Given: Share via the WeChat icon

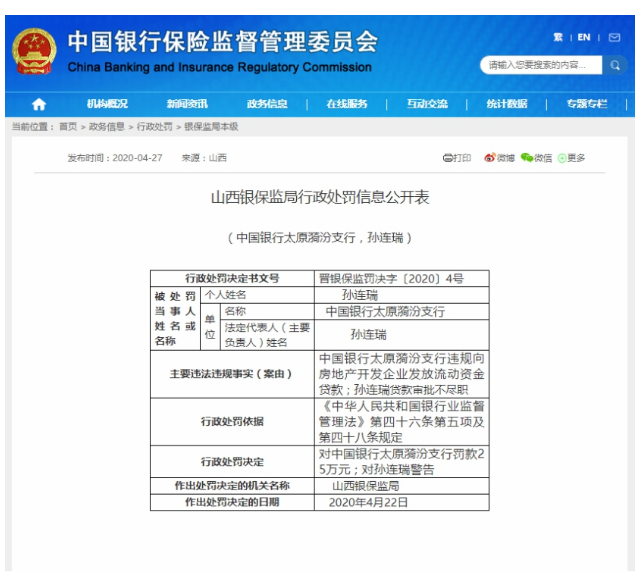Looking at the screenshot, I should pos(527,158).
